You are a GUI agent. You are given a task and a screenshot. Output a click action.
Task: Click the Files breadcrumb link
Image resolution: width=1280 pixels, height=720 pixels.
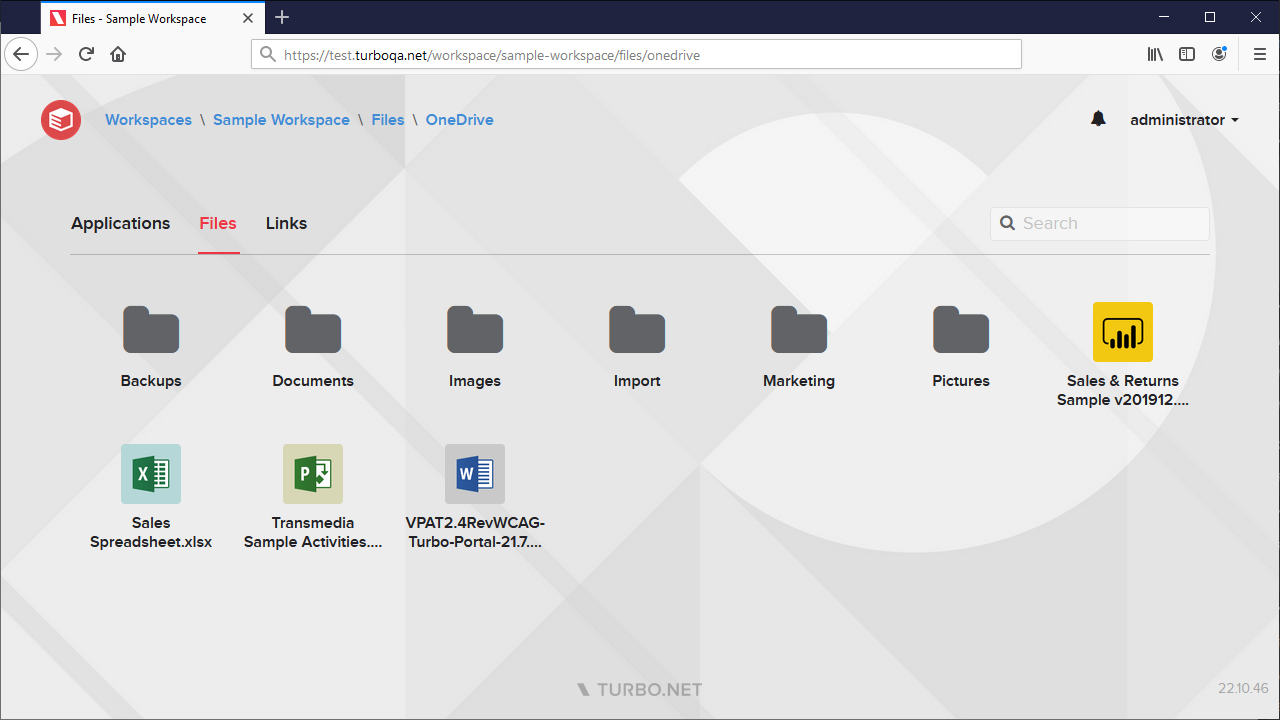pyautogui.click(x=387, y=119)
